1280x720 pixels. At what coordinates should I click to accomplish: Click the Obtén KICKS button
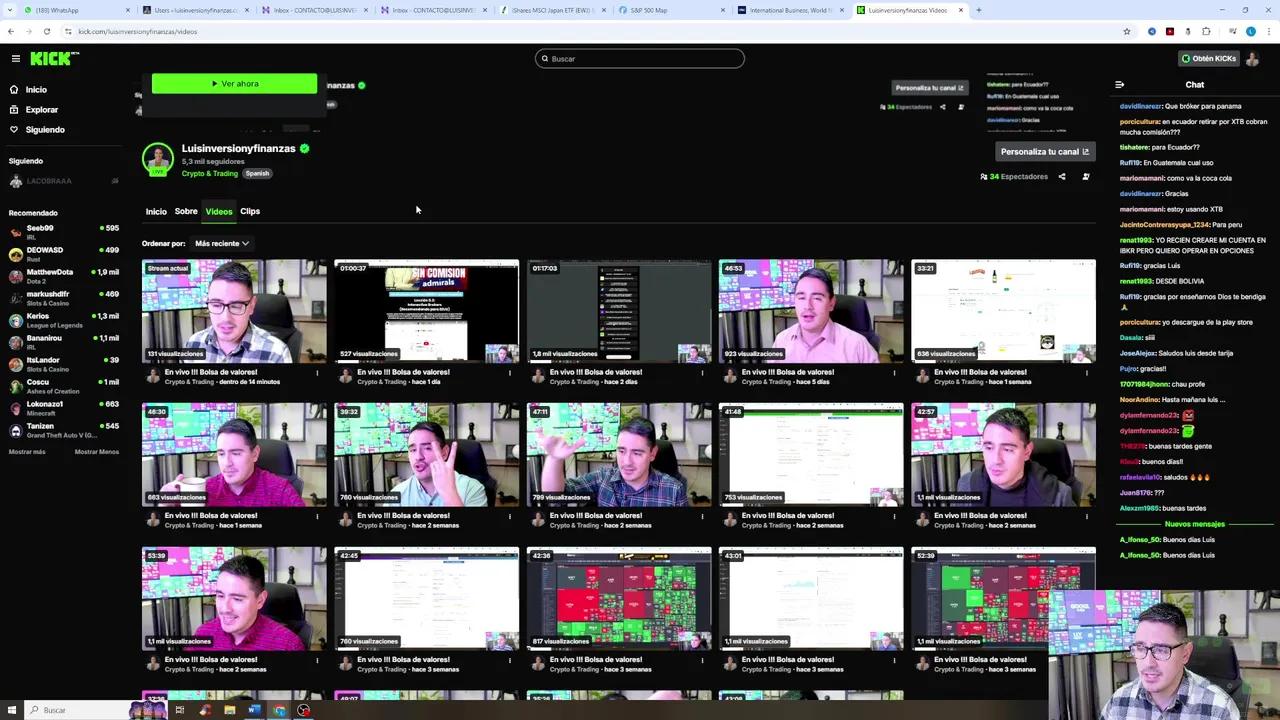(1211, 58)
